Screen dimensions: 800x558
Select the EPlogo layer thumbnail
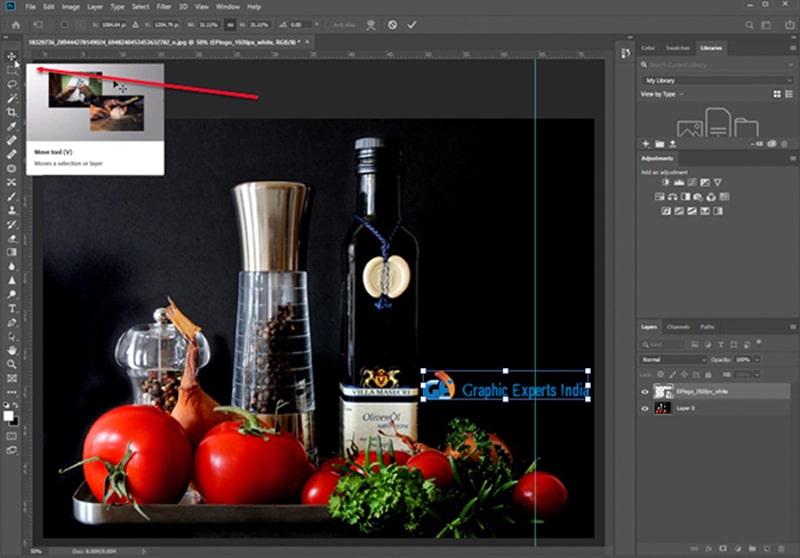663,392
